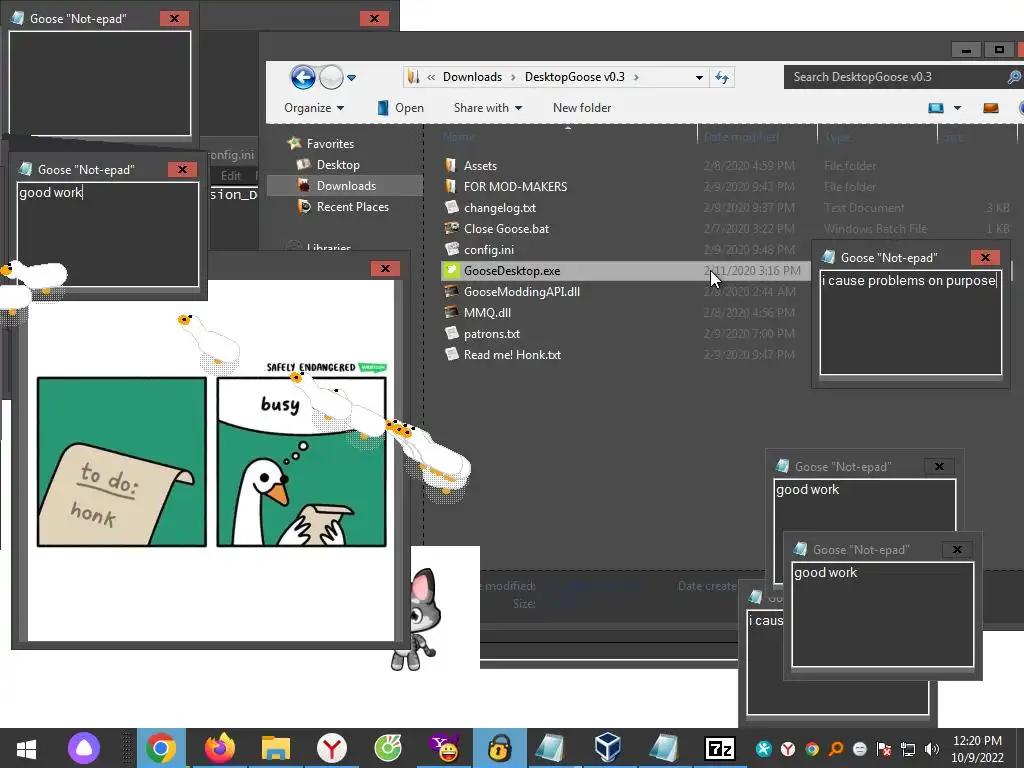Click Downloads in the address breadcrumb
The height and width of the screenshot is (768, 1024).
472,77
